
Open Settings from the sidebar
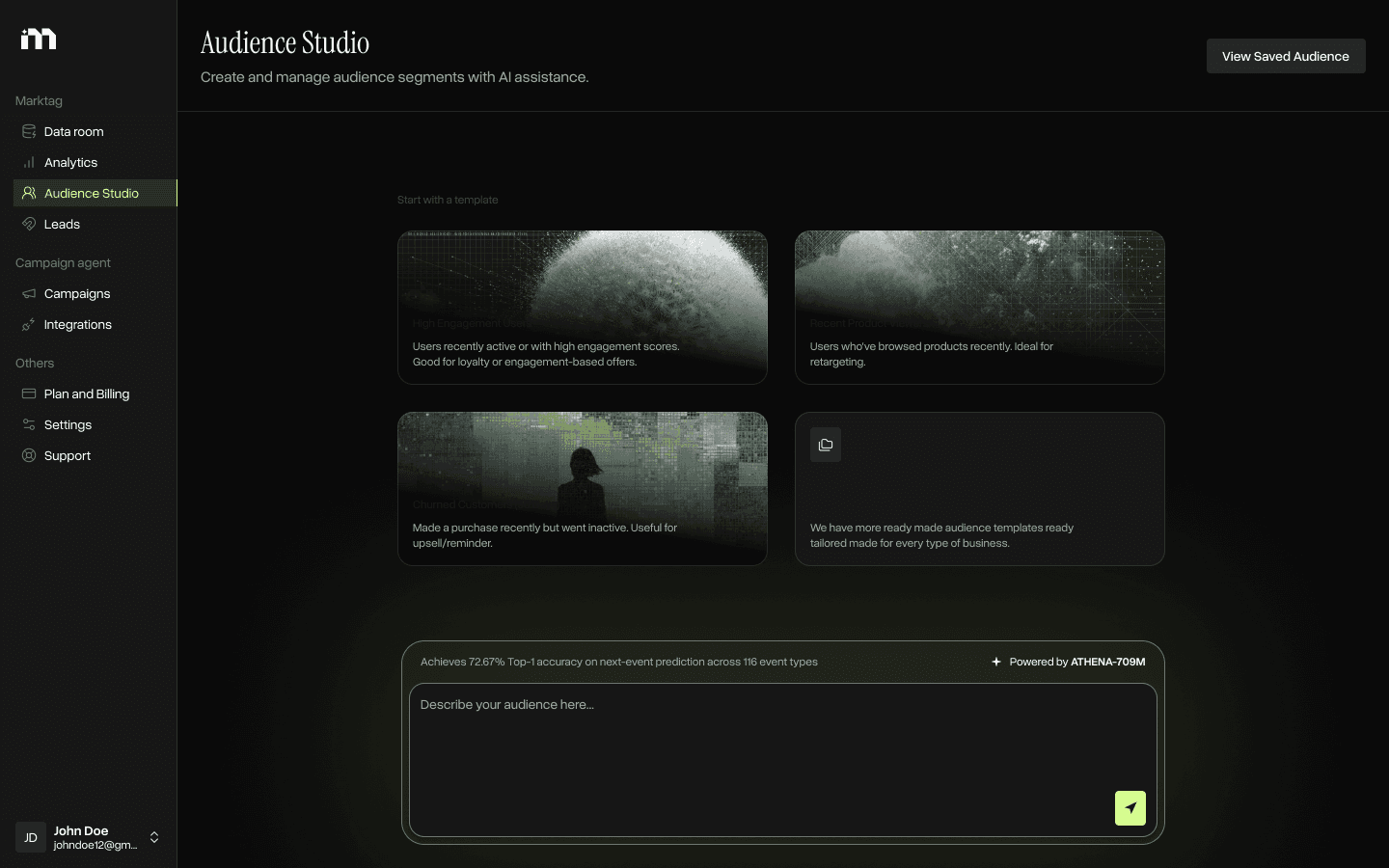(x=95, y=424)
